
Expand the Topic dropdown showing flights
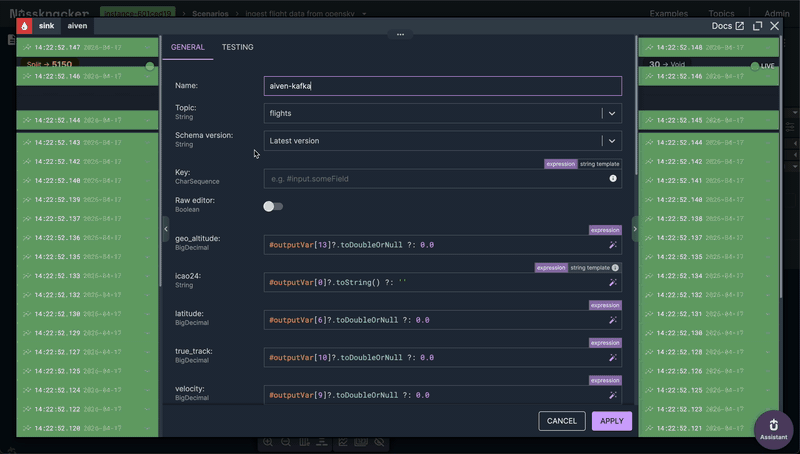click(611, 114)
